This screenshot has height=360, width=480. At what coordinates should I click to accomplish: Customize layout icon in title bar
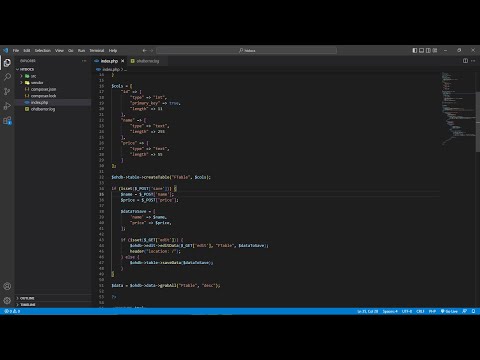[x=435, y=50]
